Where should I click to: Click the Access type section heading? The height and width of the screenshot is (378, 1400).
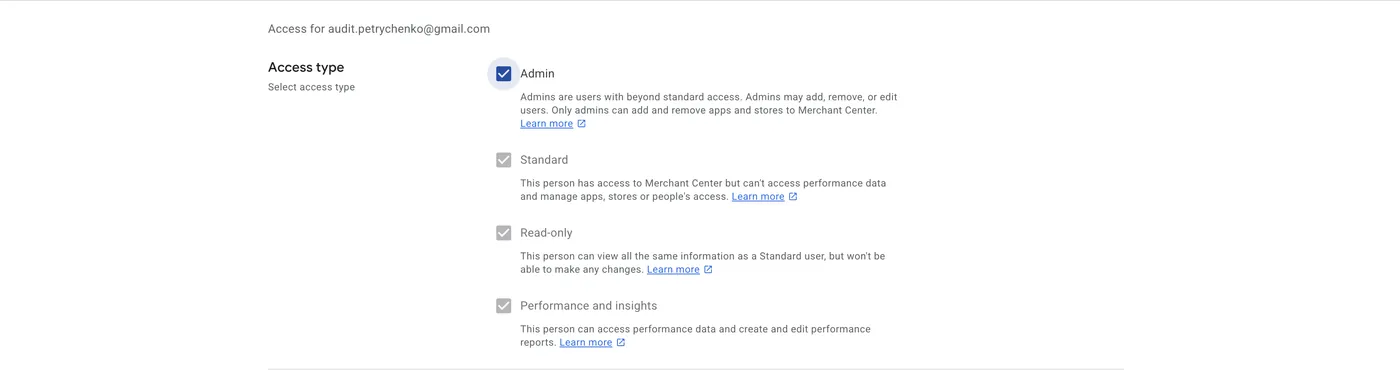[x=306, y=67]
